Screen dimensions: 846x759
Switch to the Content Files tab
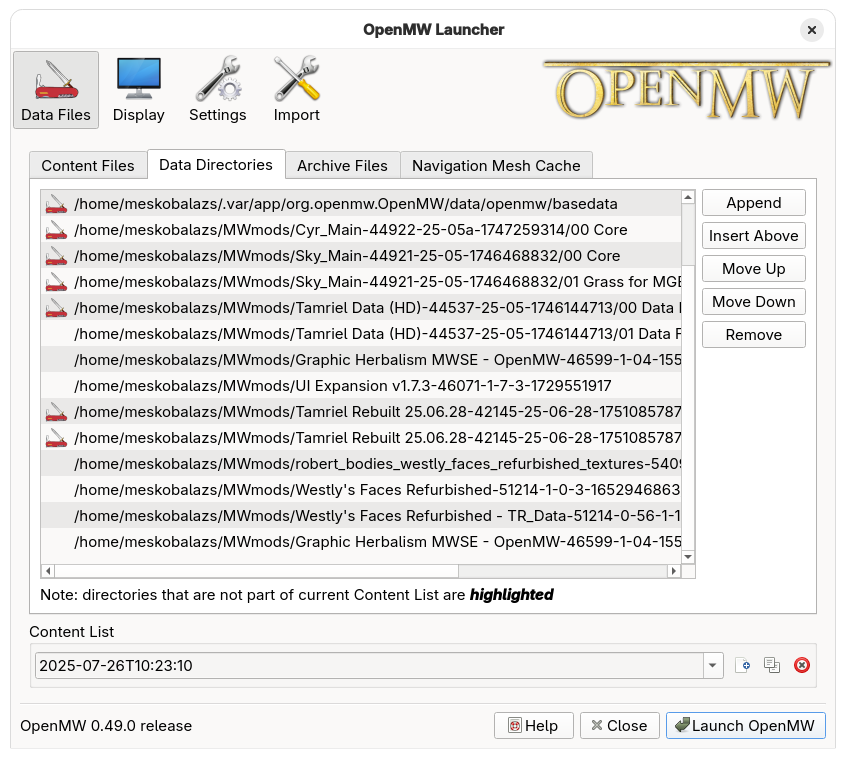[x=88, y=166]
